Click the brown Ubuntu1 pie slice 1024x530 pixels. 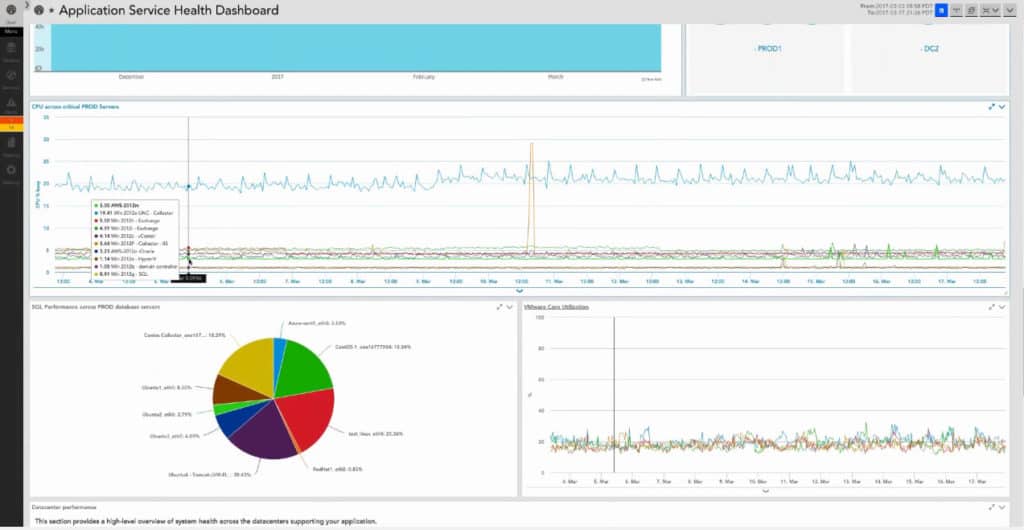coord(234,390)
